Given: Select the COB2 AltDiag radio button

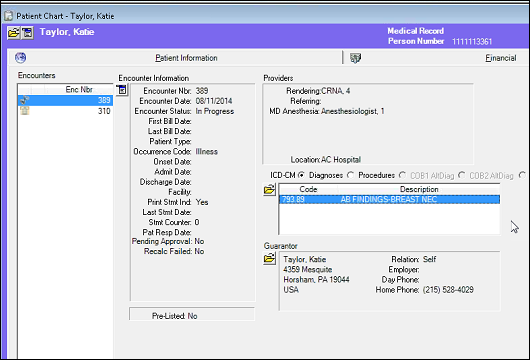Looking at the screenshot, I should click(462, 175).
